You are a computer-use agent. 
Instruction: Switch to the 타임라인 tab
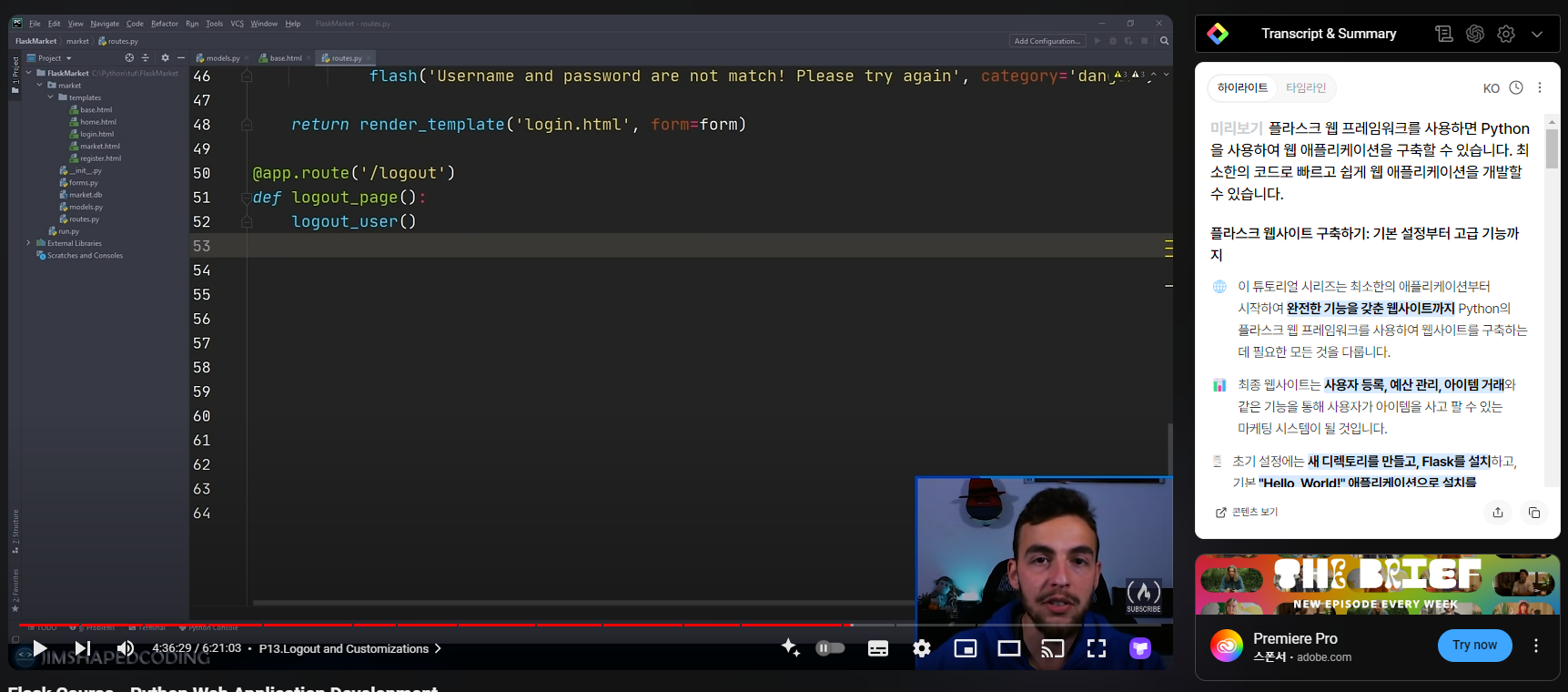pyautogui.click(x=1306, y=87)
